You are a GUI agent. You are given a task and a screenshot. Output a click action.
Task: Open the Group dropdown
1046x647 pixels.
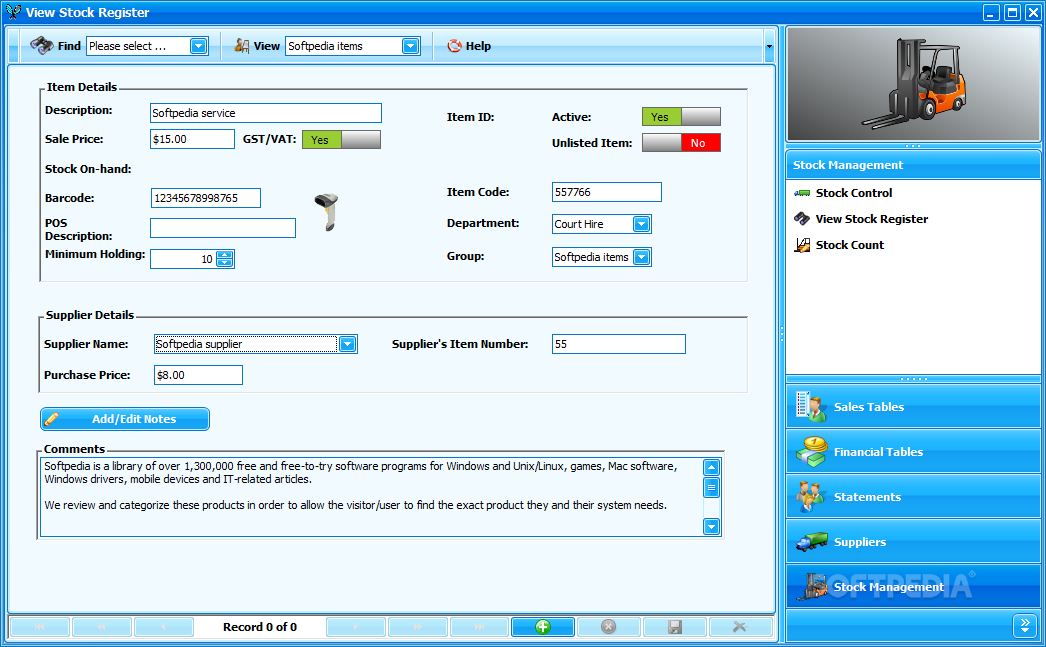click(641, 257)
